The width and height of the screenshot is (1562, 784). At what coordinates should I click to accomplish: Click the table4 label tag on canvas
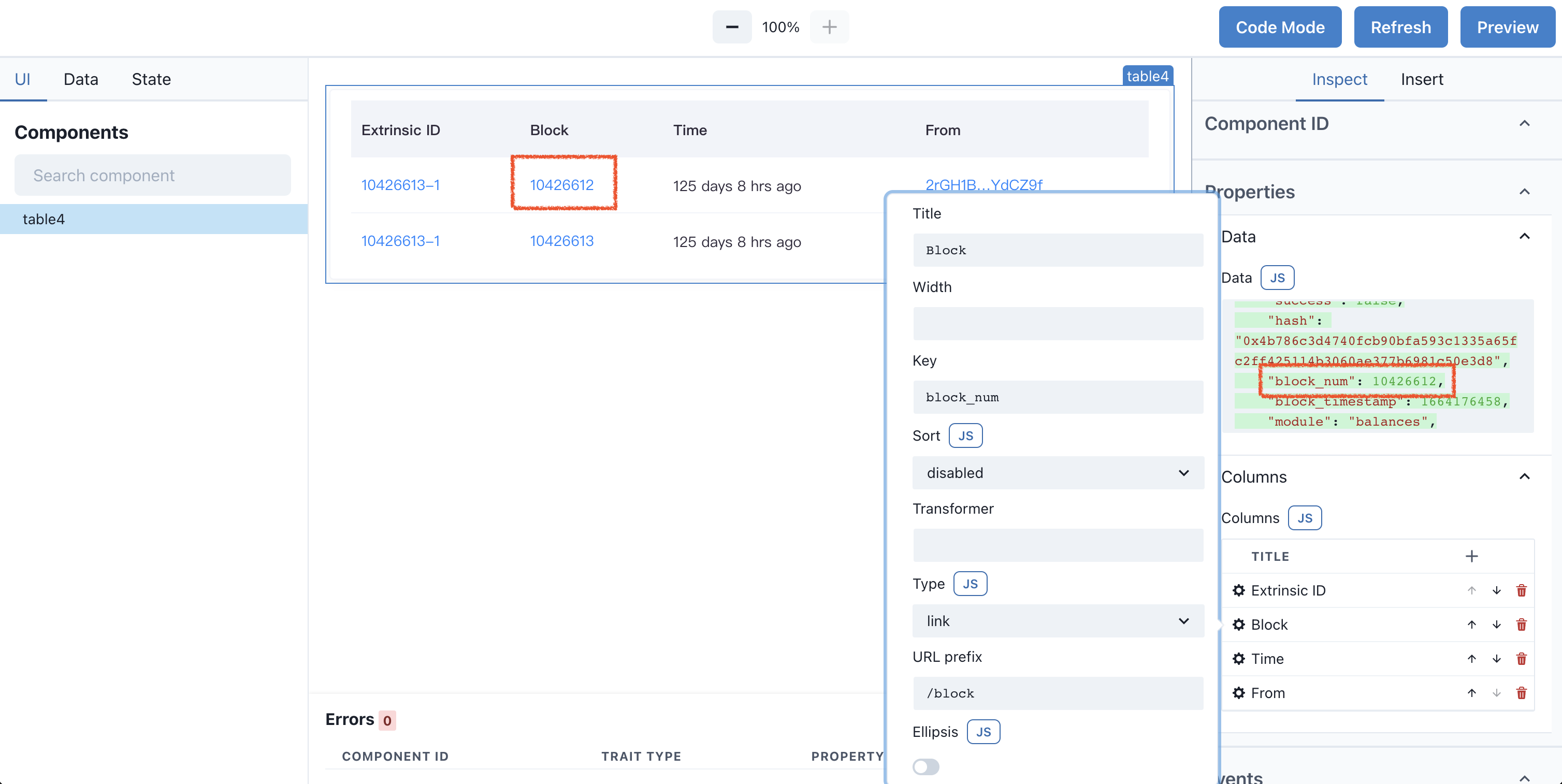(x=1147, y=76)
